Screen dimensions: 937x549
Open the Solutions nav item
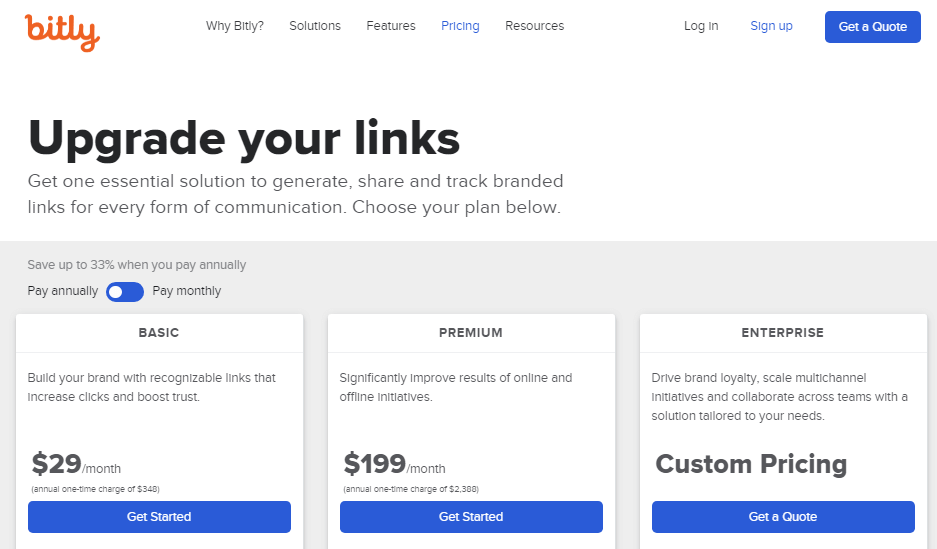pyautogui.click(x=315, y=26)
